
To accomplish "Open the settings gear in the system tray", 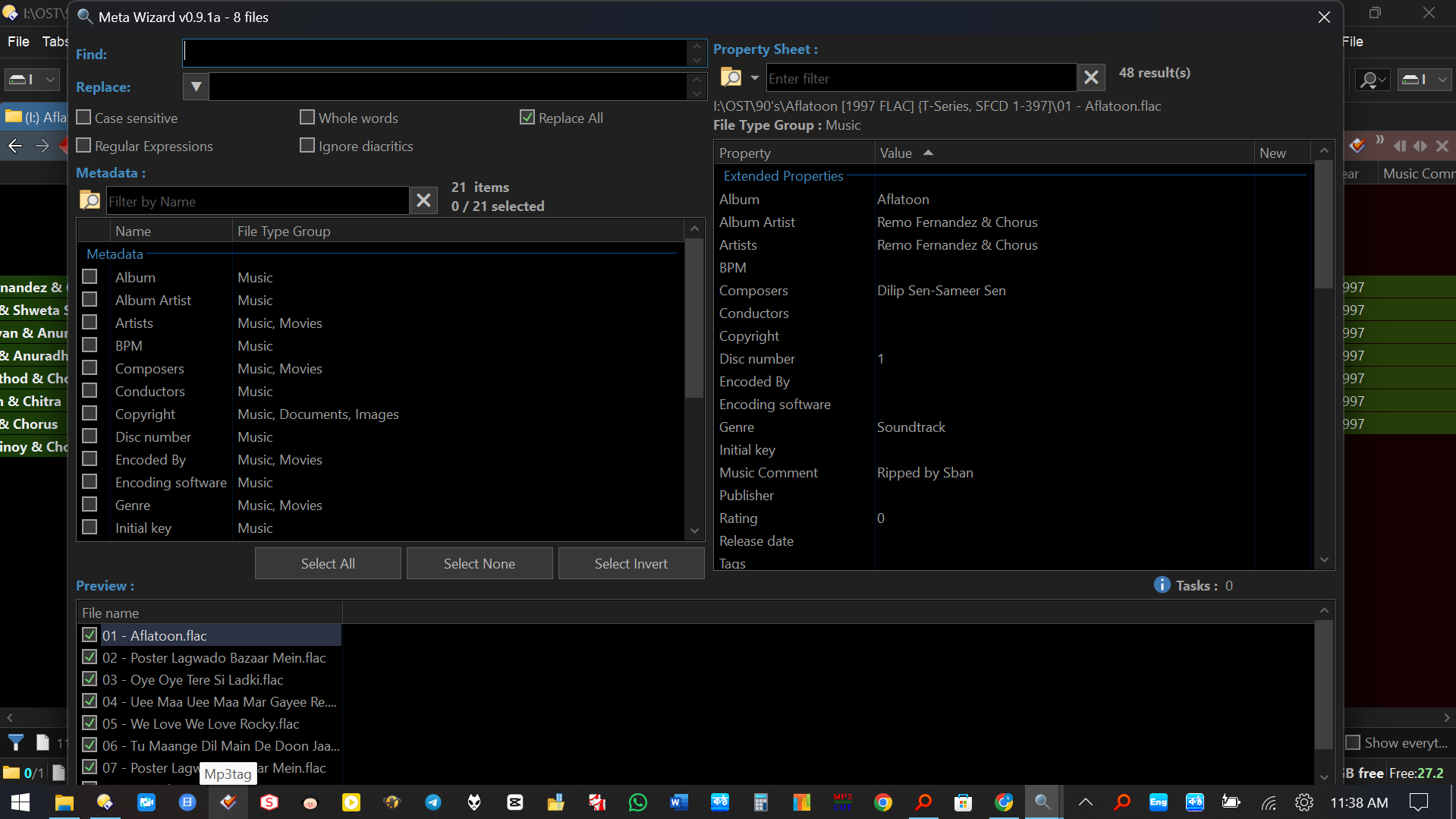I will coord(1304,802).
